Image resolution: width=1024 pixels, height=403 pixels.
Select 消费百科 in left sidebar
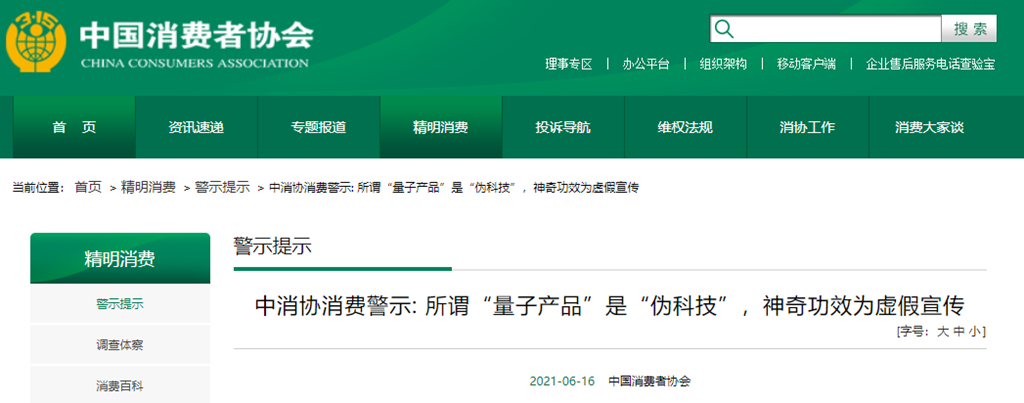point(120,386)
